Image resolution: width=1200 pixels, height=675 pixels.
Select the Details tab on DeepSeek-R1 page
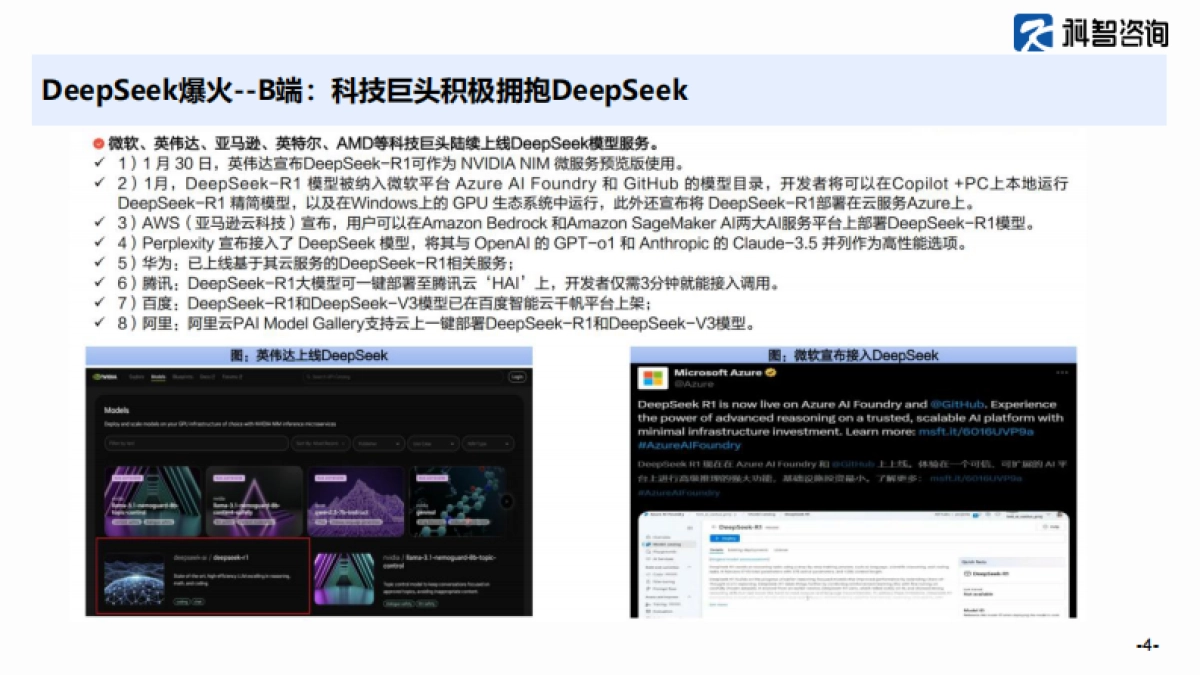(718, 550)
